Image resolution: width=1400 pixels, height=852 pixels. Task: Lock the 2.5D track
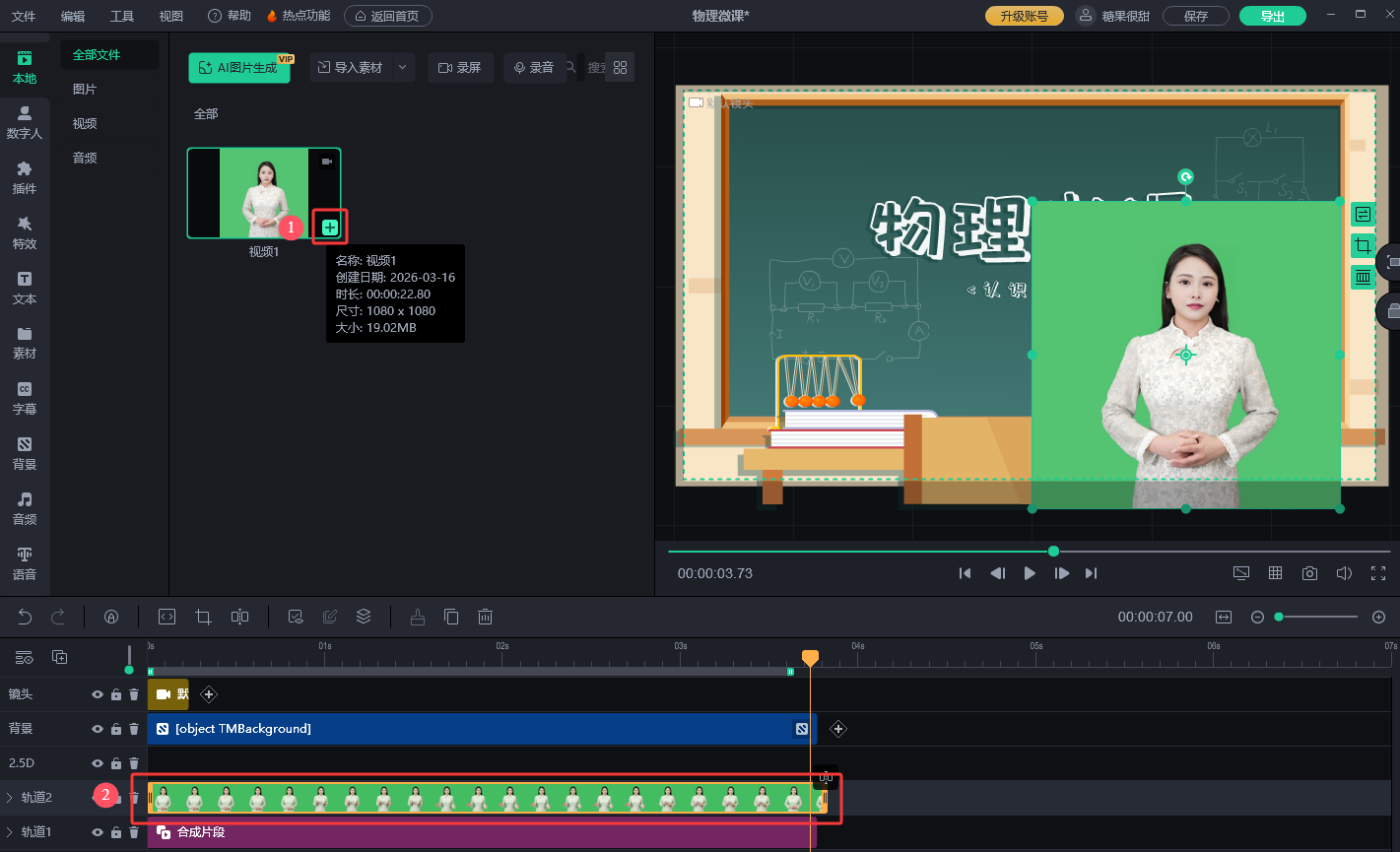[x=116, y=763]
